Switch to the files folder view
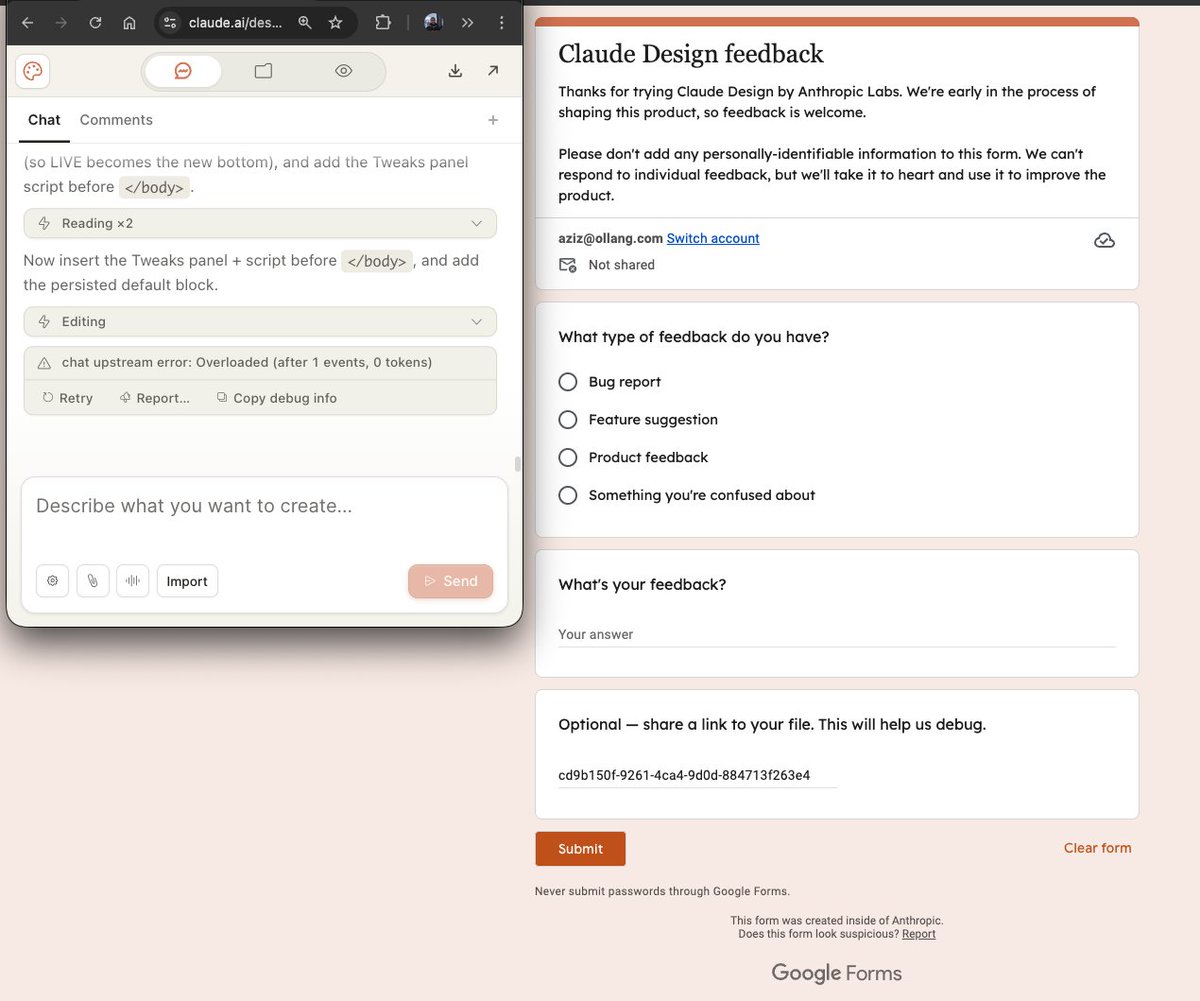This screenshot has height=1001, width=1200. pos(263,71)
